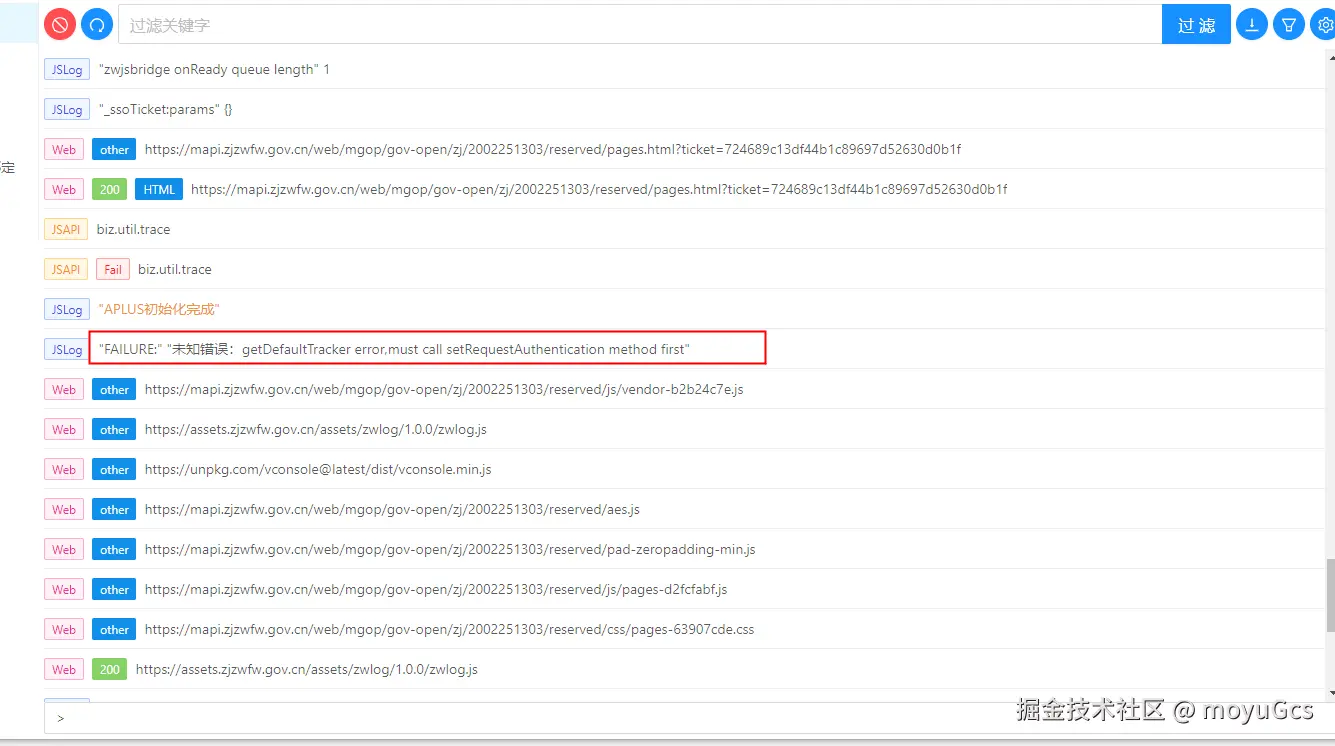Click the red Fail tag on biz.util.trace
The image size is (1335, 746).
coord(113,269)
